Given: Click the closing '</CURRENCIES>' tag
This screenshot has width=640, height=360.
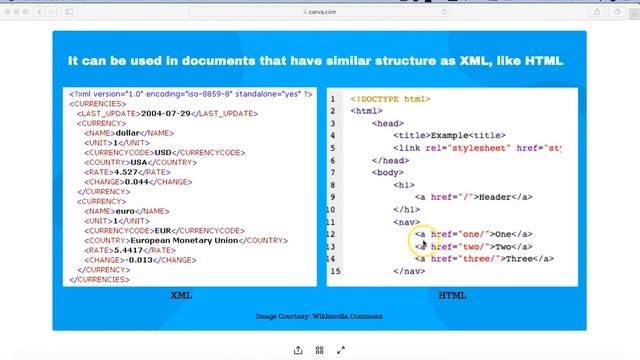Looking at the screenshot, I should click(x=99, y=280).
